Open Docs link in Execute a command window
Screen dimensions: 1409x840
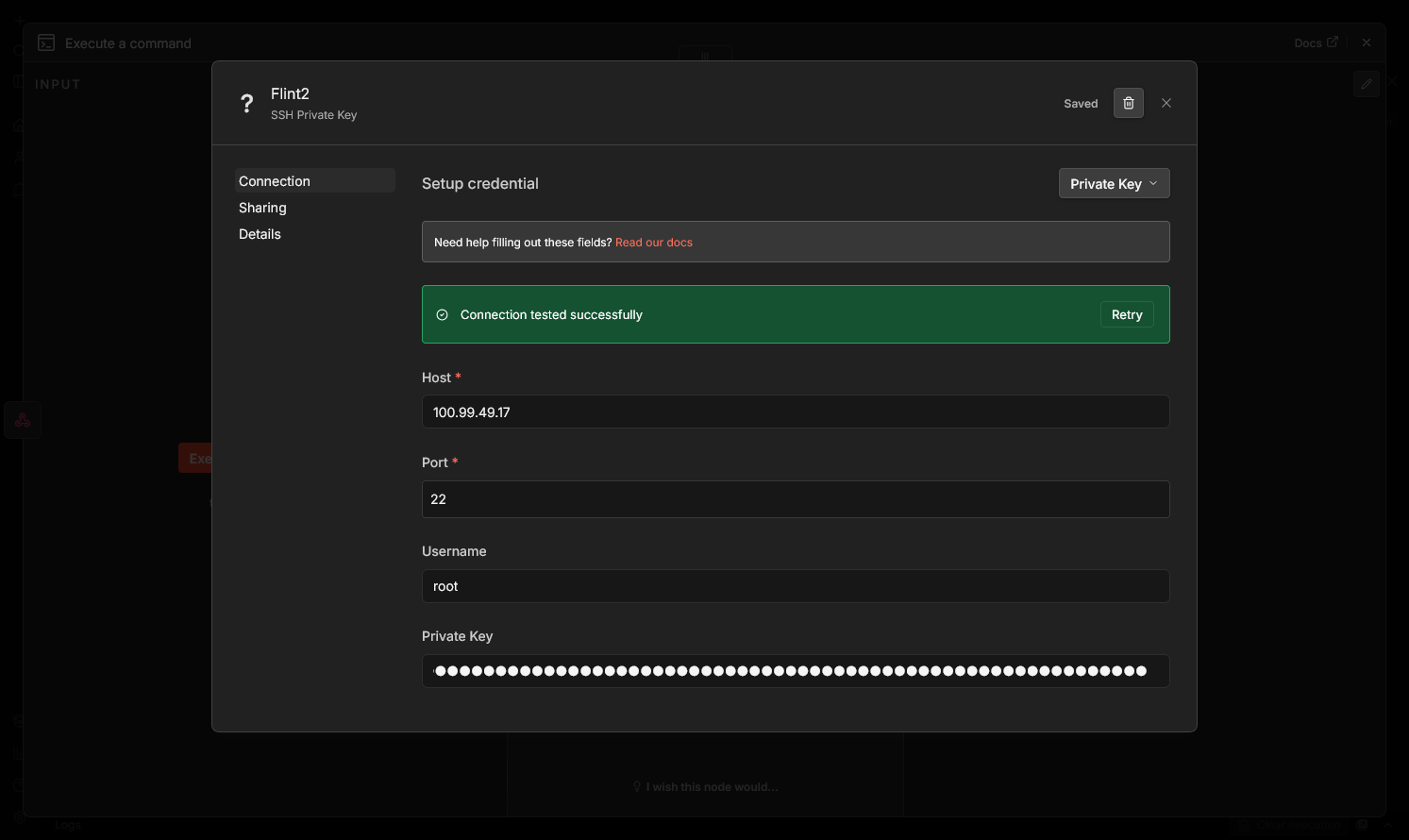pos(1316,42)
